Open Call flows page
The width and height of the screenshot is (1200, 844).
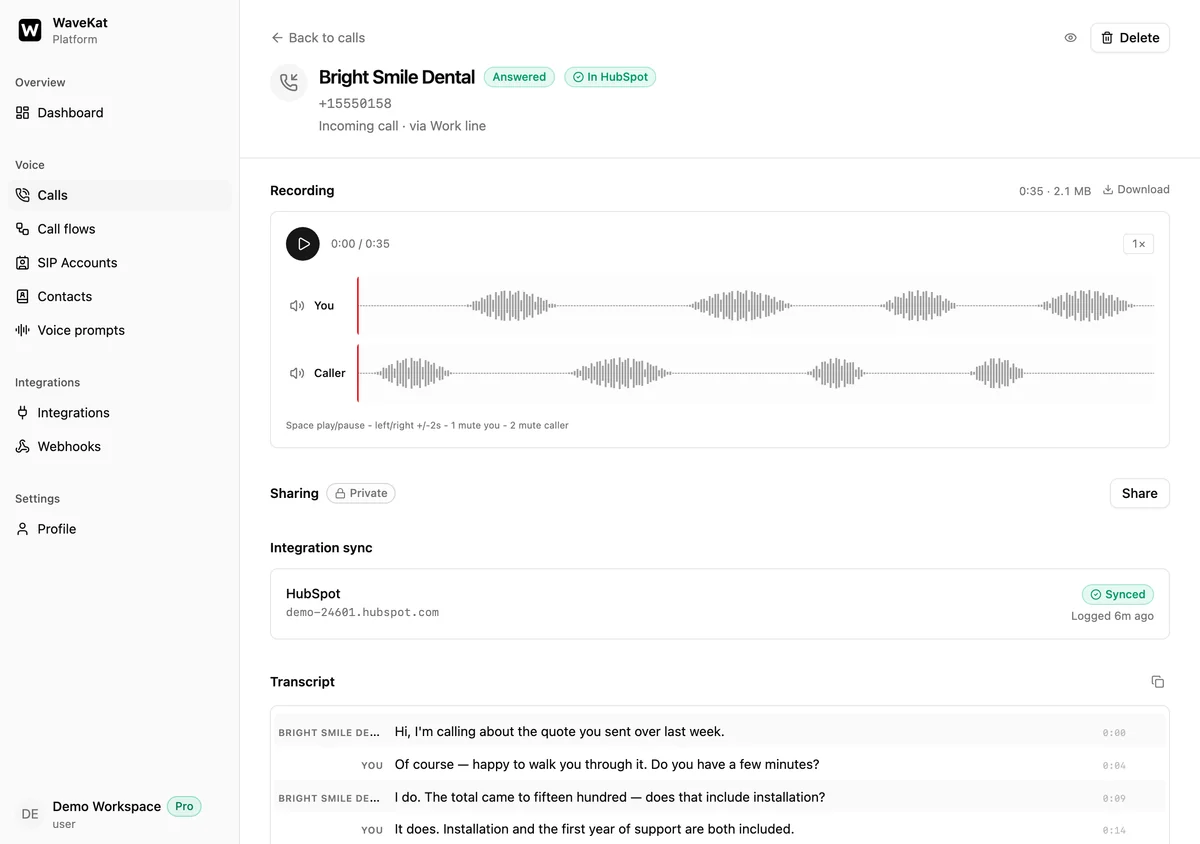119,229
